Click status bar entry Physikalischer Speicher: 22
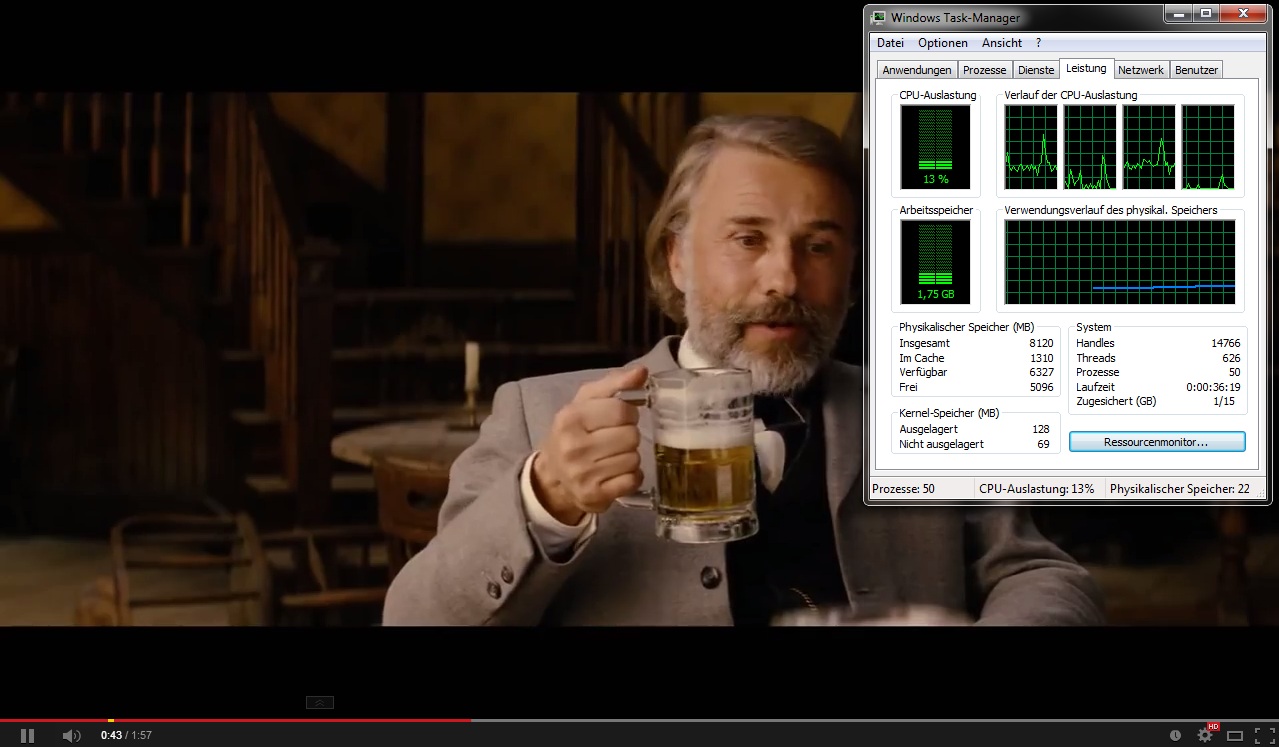 [x=1180, y=489]
